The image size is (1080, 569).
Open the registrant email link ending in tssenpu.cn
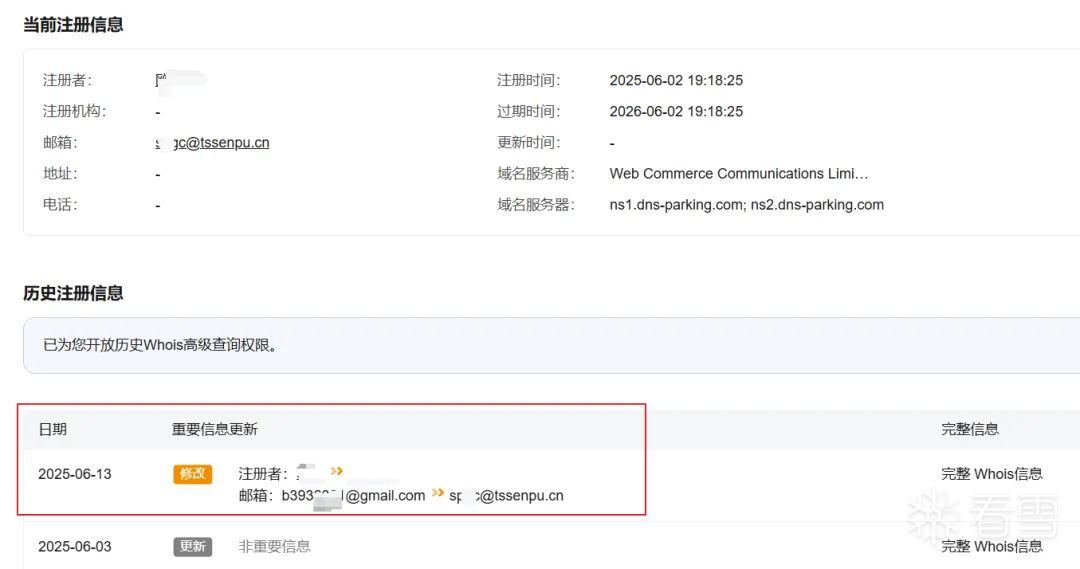tap(213, 143)
